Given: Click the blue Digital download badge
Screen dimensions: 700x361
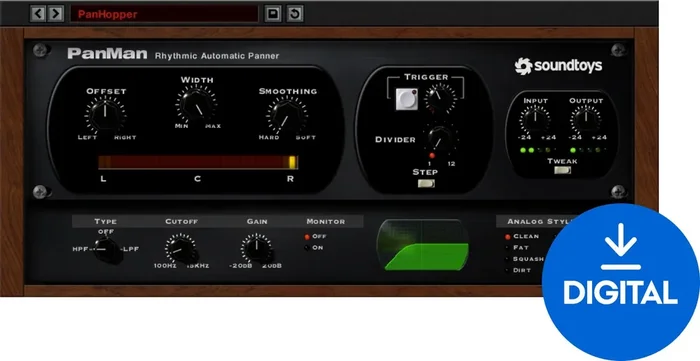Looking at the screenshot, I should [x=621, y=282].
